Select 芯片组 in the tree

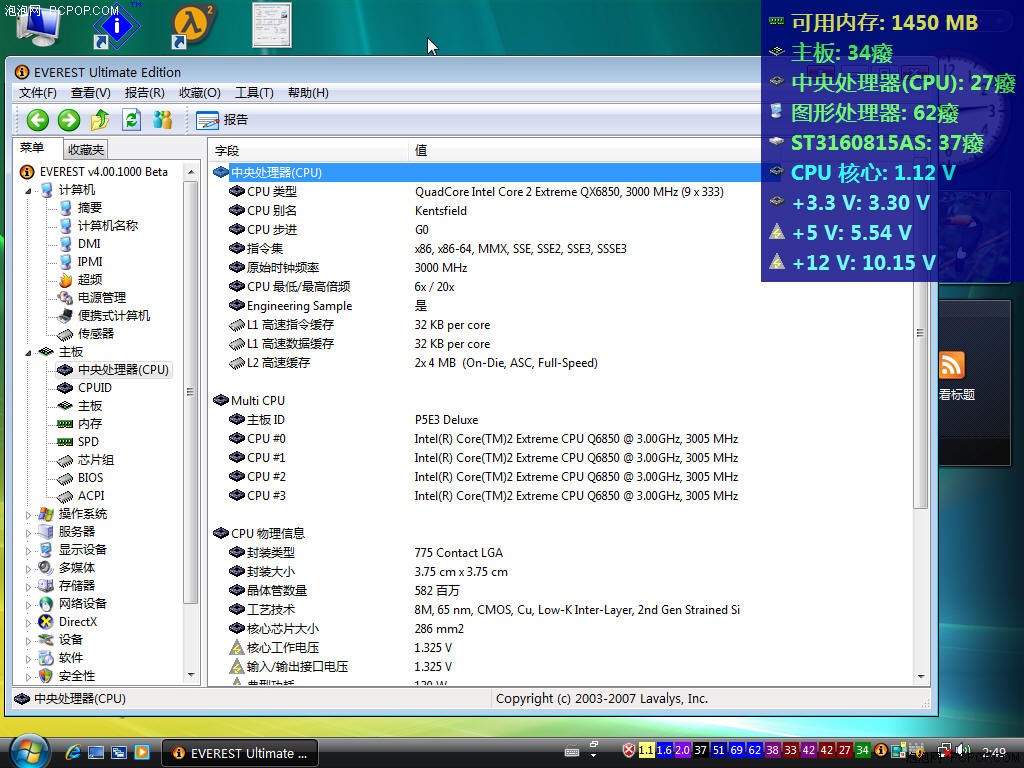[96, 460]
